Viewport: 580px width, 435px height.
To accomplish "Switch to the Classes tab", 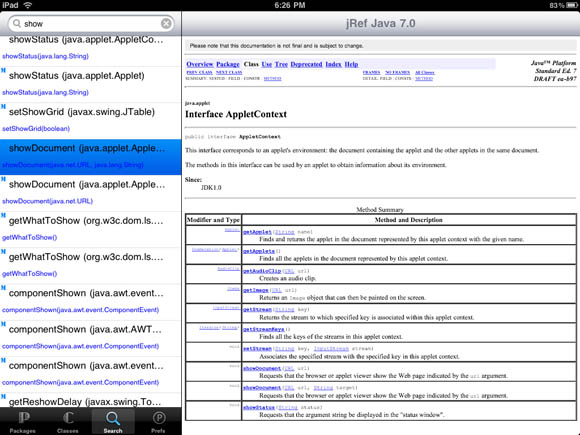I will 68,421.
